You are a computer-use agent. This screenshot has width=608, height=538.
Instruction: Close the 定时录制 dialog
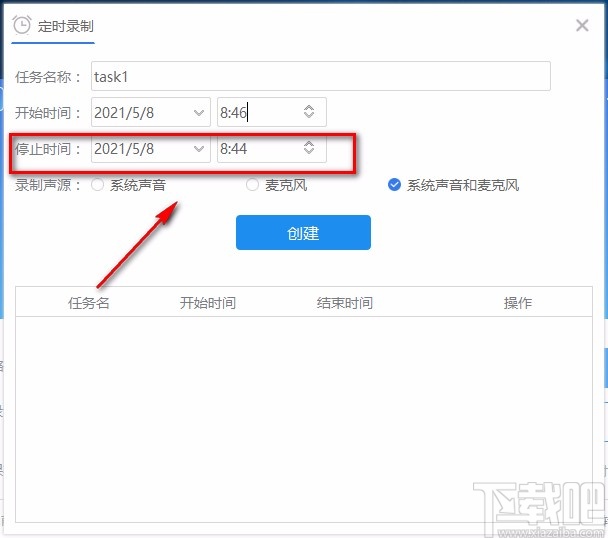pos(582,26)
